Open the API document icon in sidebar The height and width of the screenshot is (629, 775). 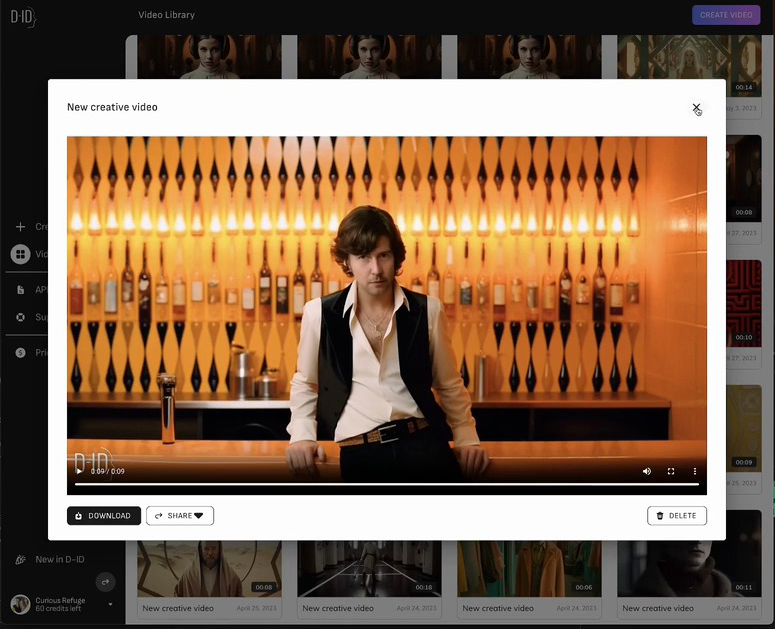pos(20,290)
